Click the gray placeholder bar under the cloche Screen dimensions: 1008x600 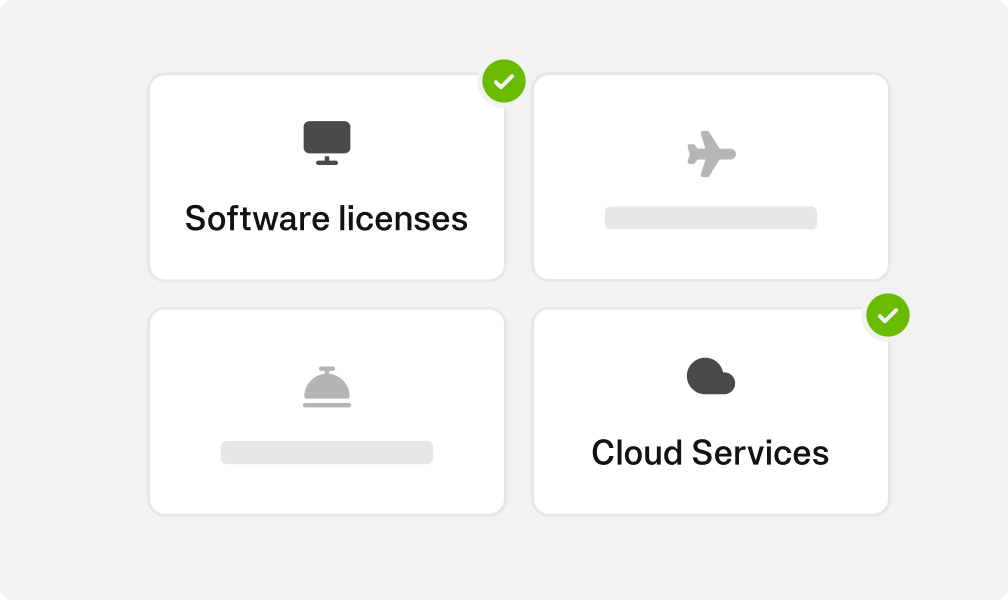coord(327,452)
